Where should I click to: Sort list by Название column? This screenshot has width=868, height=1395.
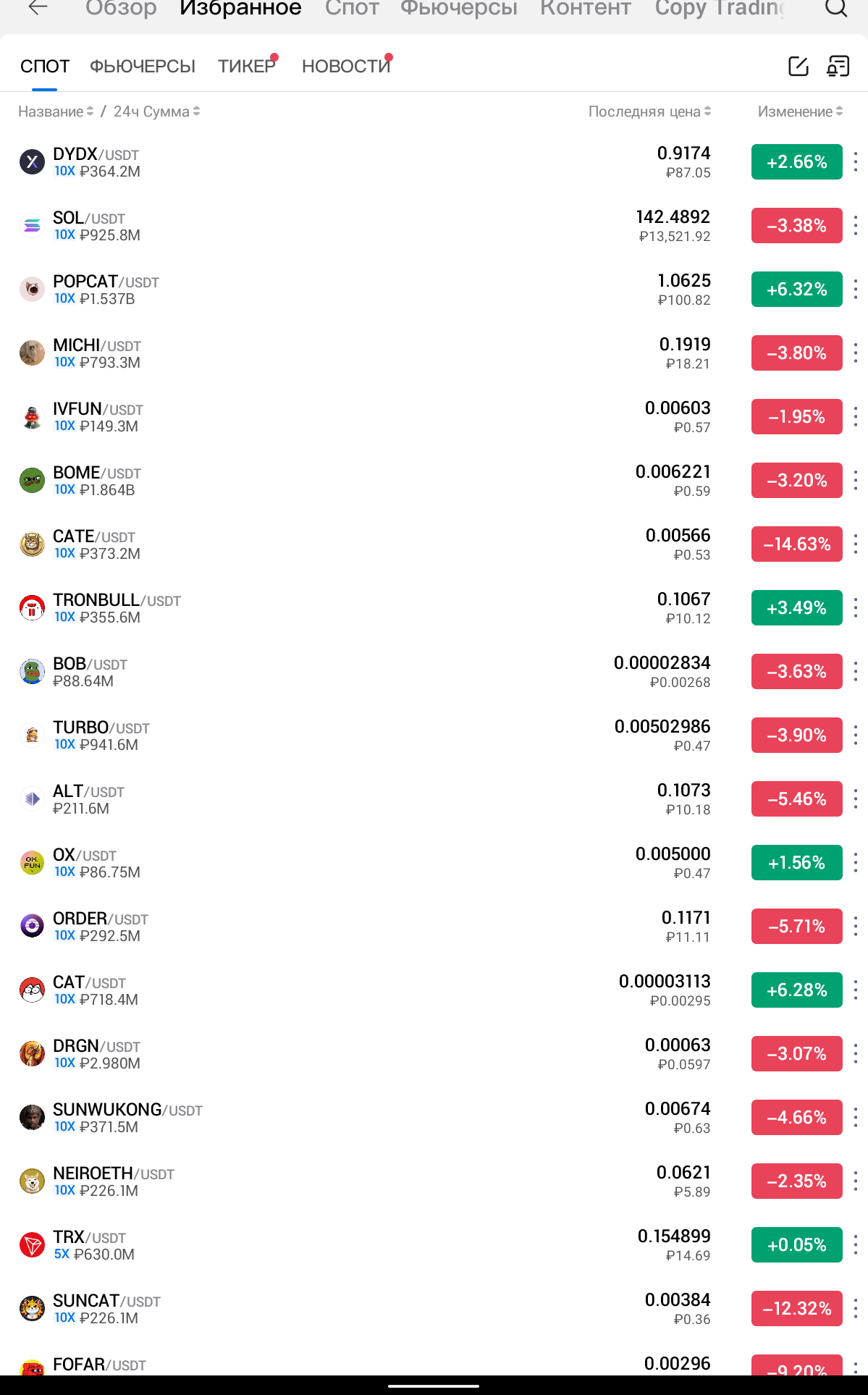(x=55, y=111)
